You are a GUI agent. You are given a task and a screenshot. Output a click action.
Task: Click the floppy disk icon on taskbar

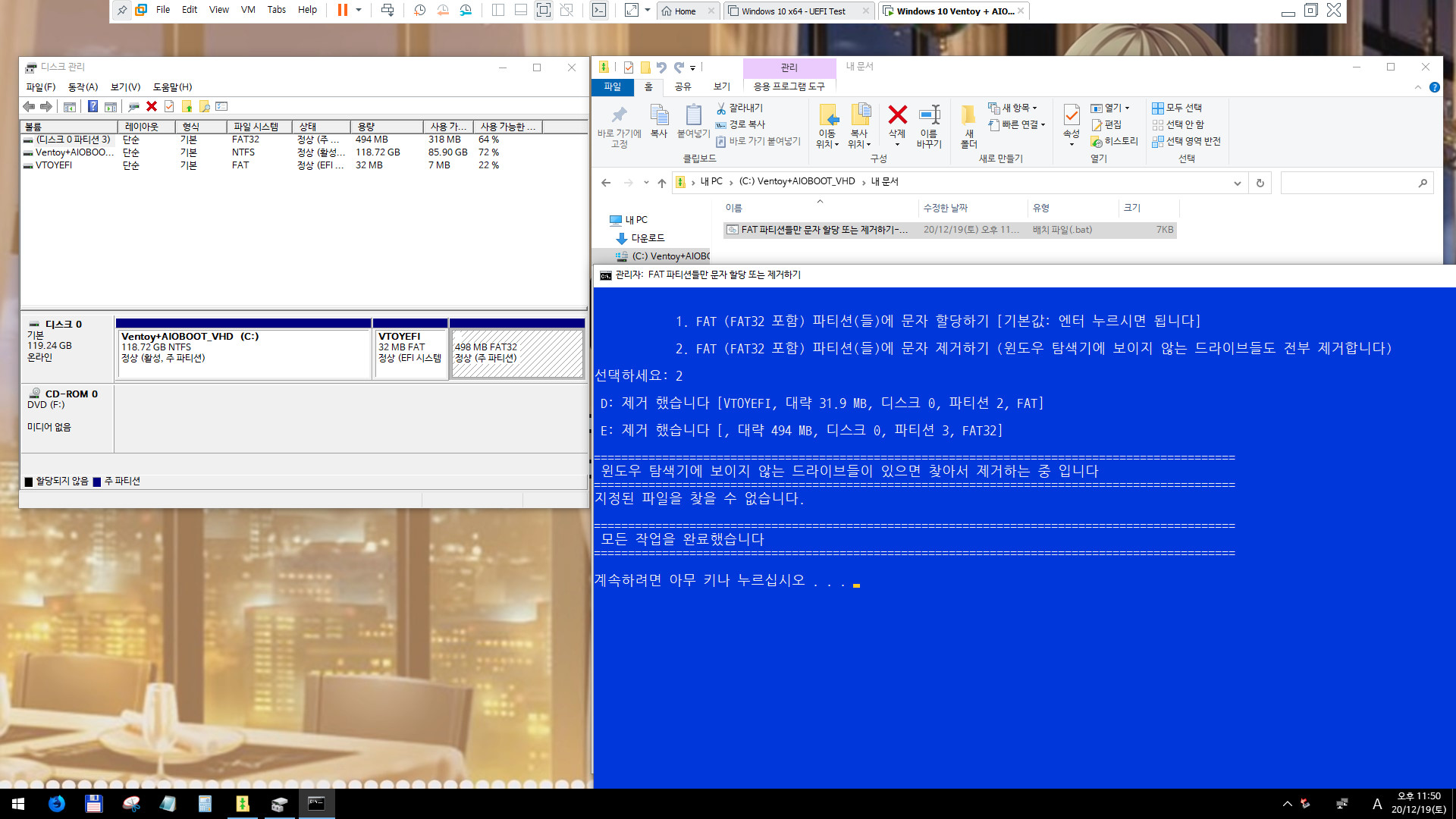pyautogui.click(x=93, y=804)
